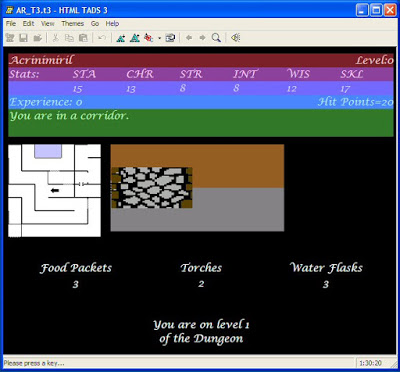
Task: Open the Themes menu
Action: (72, 24)
